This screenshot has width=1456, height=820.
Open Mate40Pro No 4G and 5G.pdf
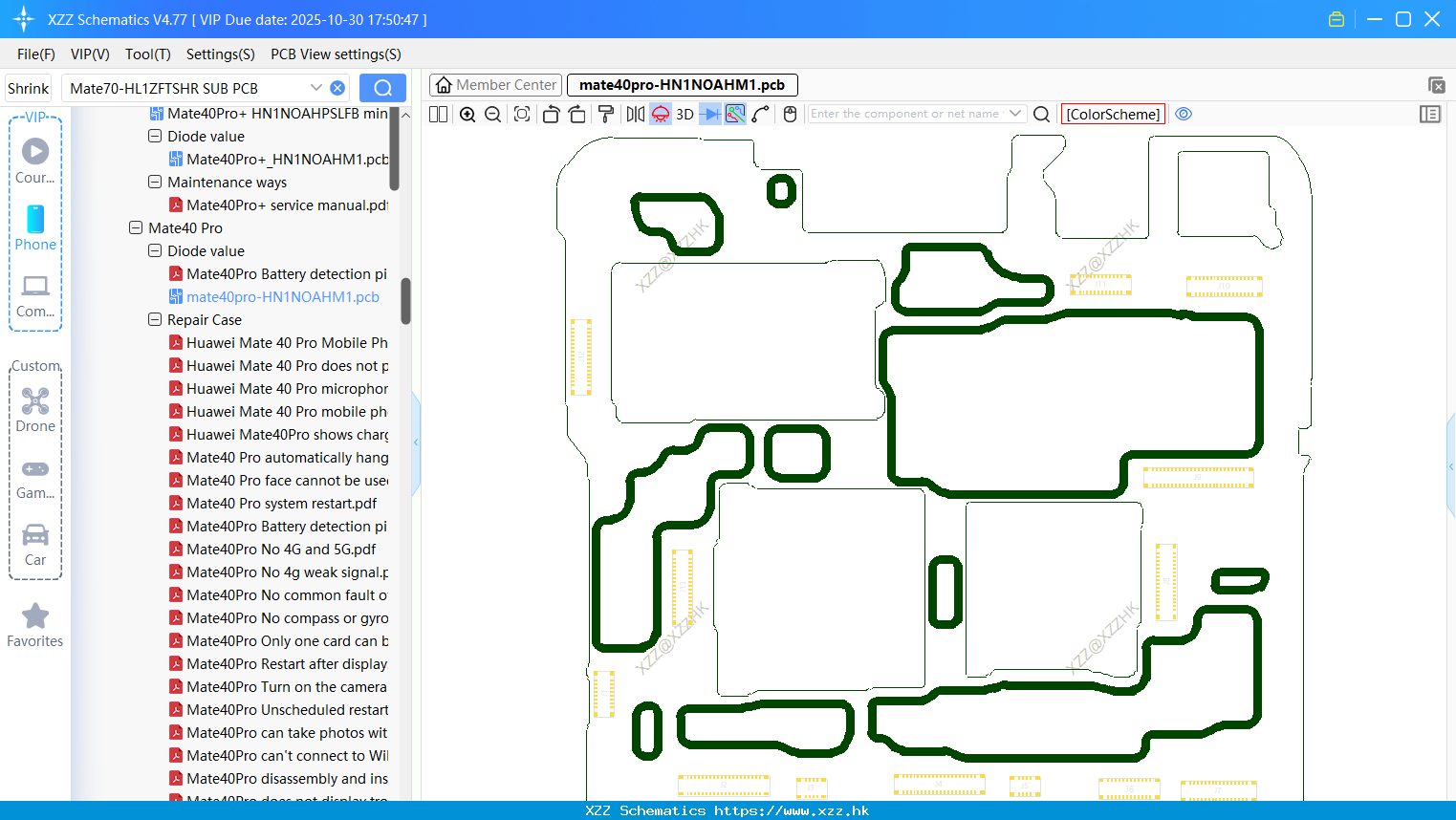pos(272,550)
